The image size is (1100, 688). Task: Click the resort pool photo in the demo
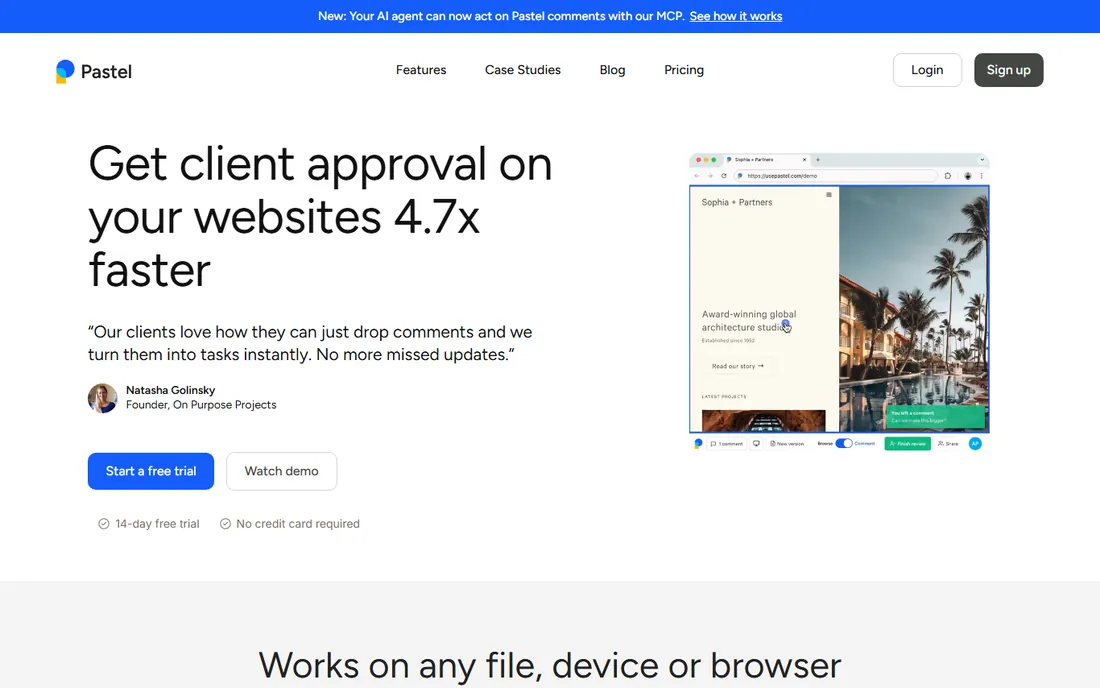click(x=913, y=309)
